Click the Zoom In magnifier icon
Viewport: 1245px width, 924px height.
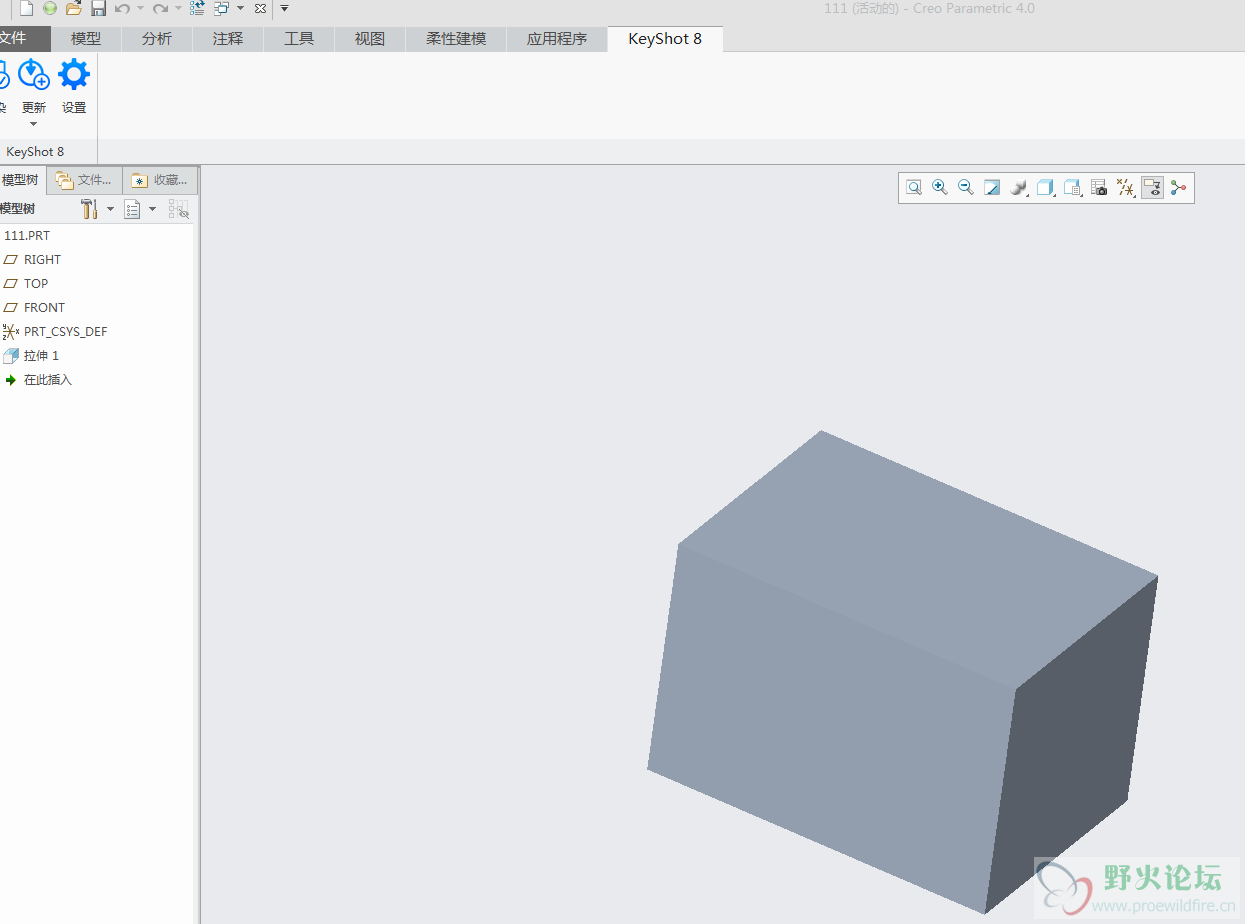click(940, 187)
